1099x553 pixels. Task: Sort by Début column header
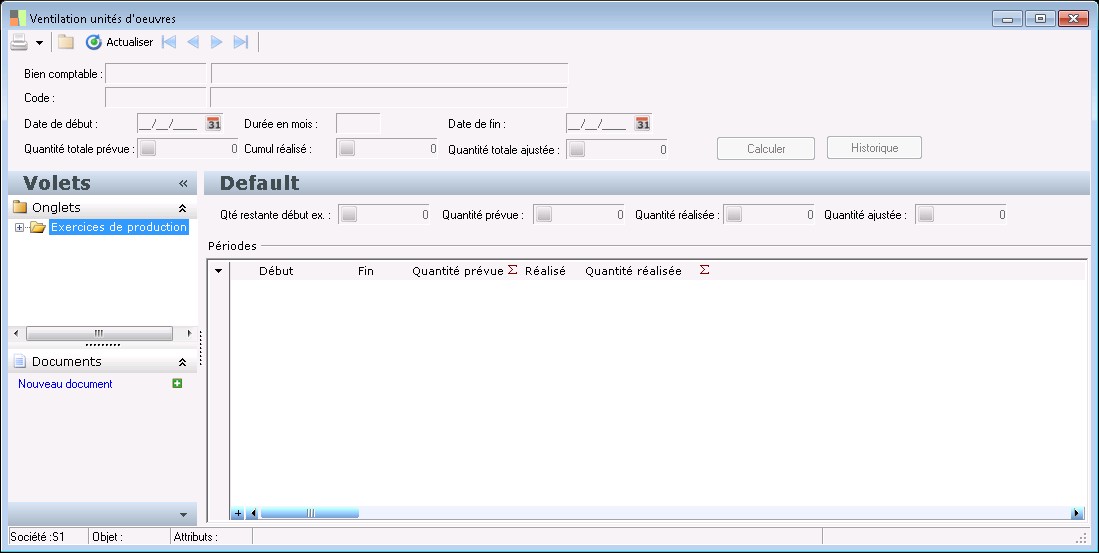click(276, 271)
